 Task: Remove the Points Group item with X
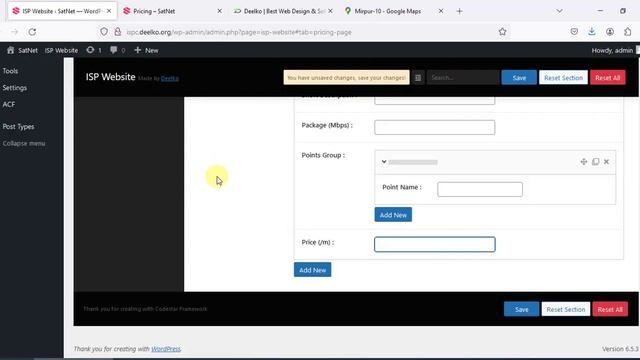point(607,162)
